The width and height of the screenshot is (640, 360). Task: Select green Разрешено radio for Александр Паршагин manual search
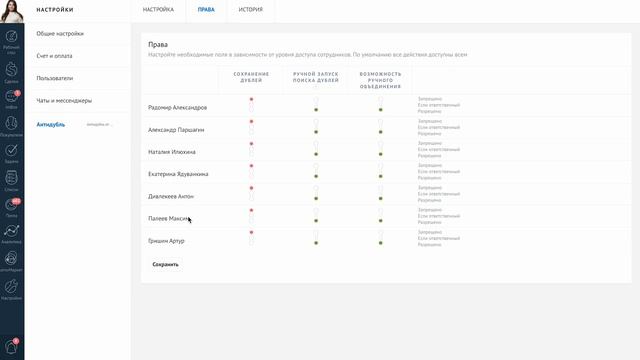316,132
